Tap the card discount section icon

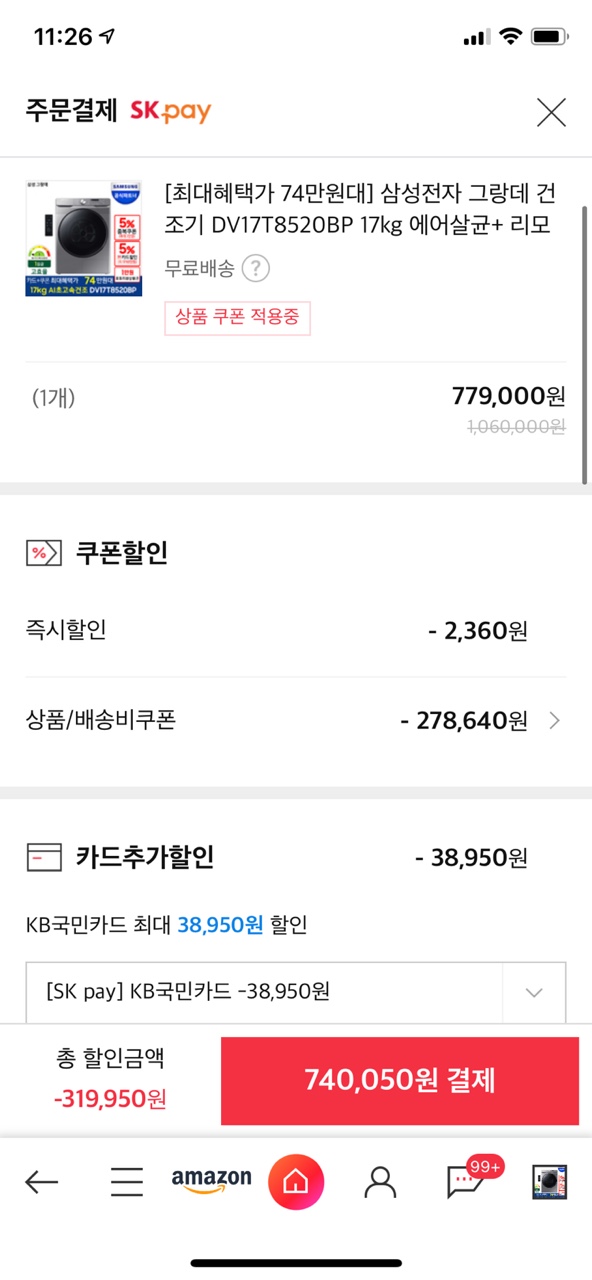(42, 858)
